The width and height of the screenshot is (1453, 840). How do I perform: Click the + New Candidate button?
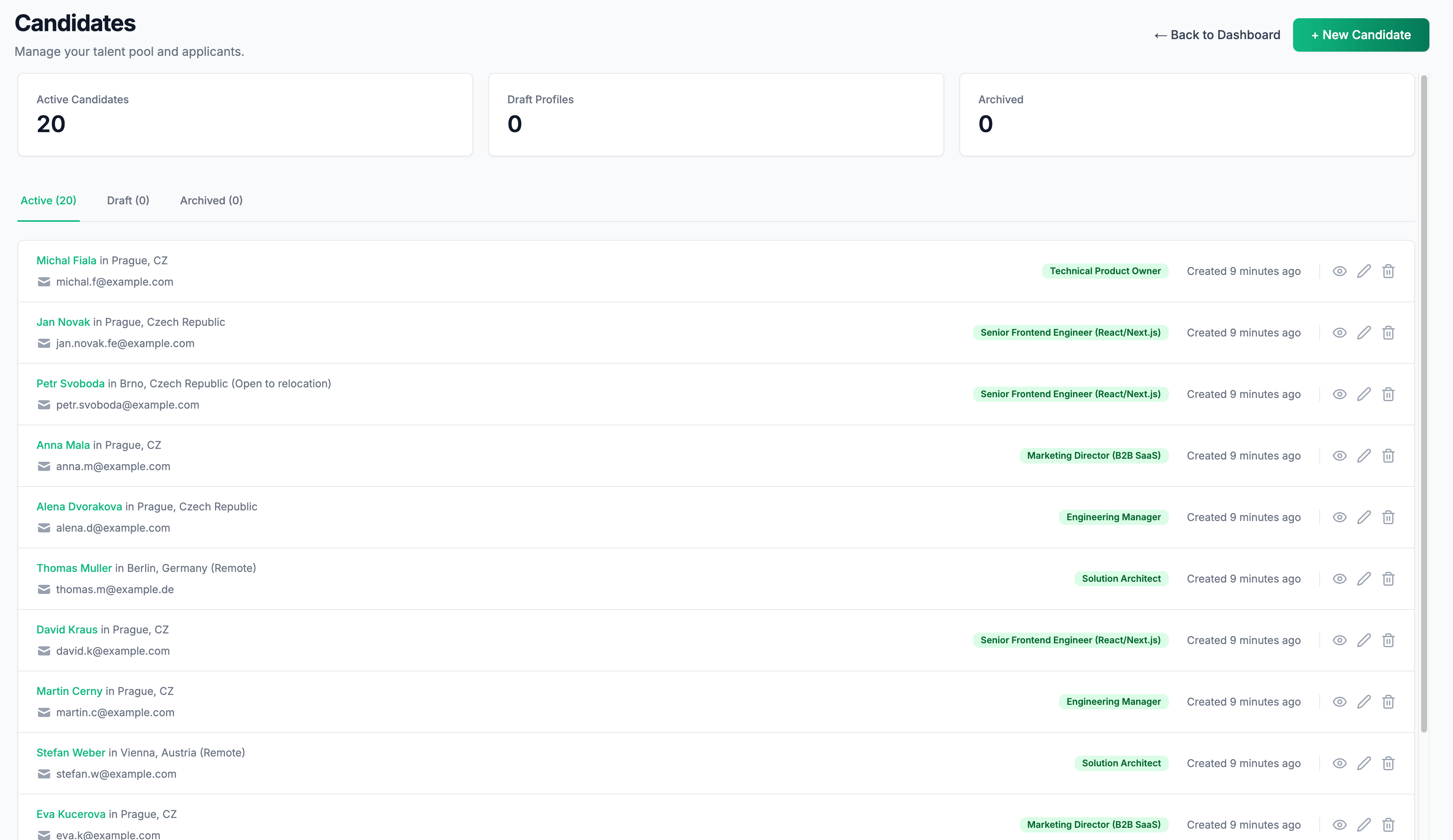point(1361,35)
